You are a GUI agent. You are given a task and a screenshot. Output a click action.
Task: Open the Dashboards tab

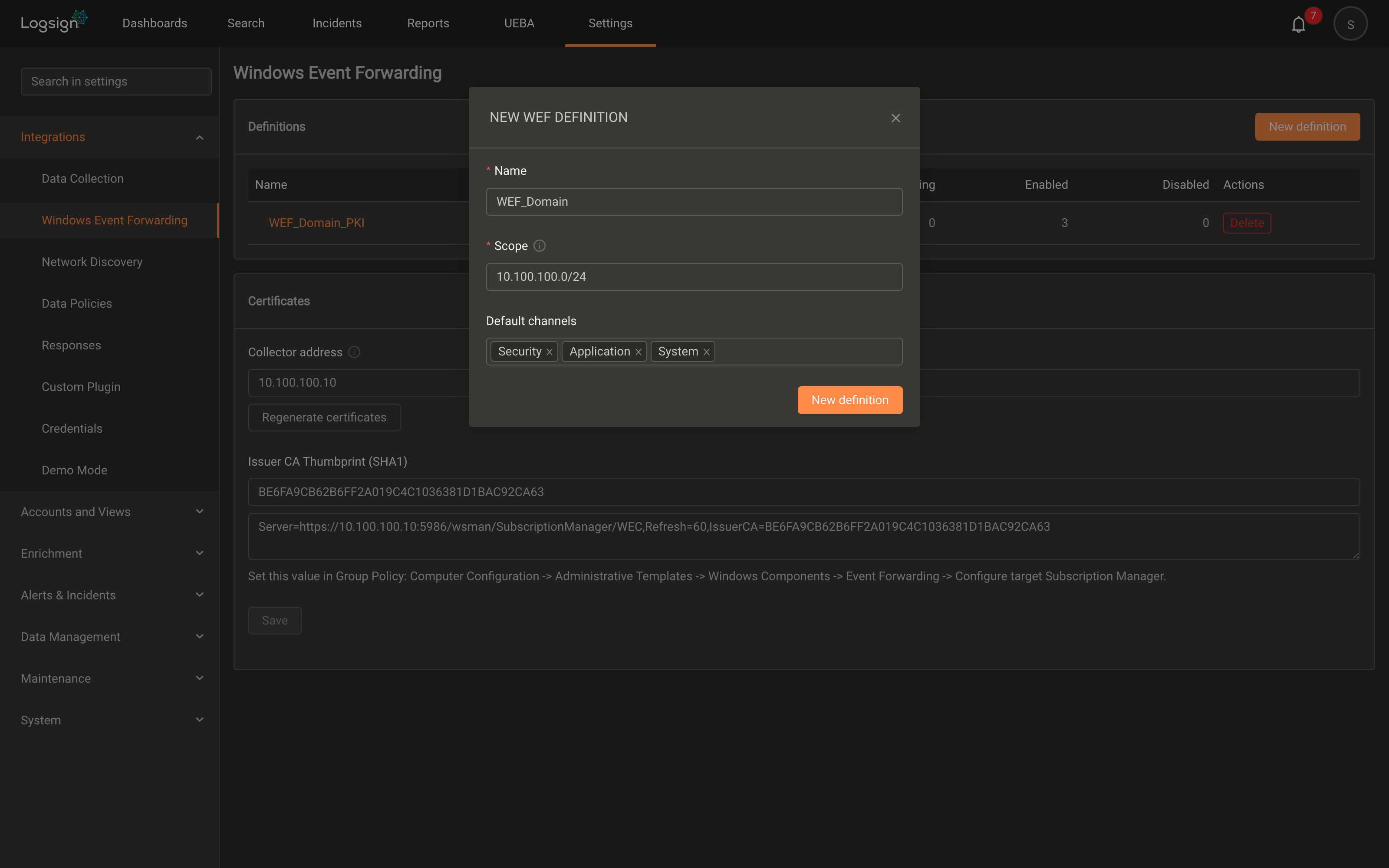pyautogui.click(x=155, y=23)
